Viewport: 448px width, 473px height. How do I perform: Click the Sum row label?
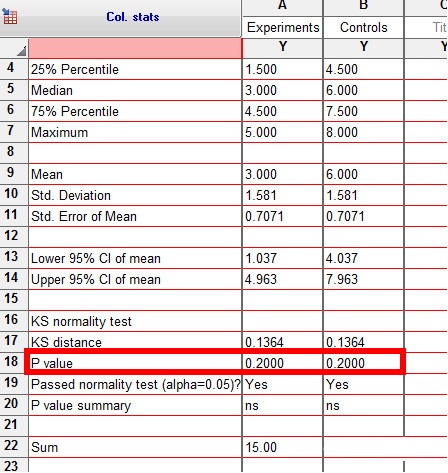(44, 447)
